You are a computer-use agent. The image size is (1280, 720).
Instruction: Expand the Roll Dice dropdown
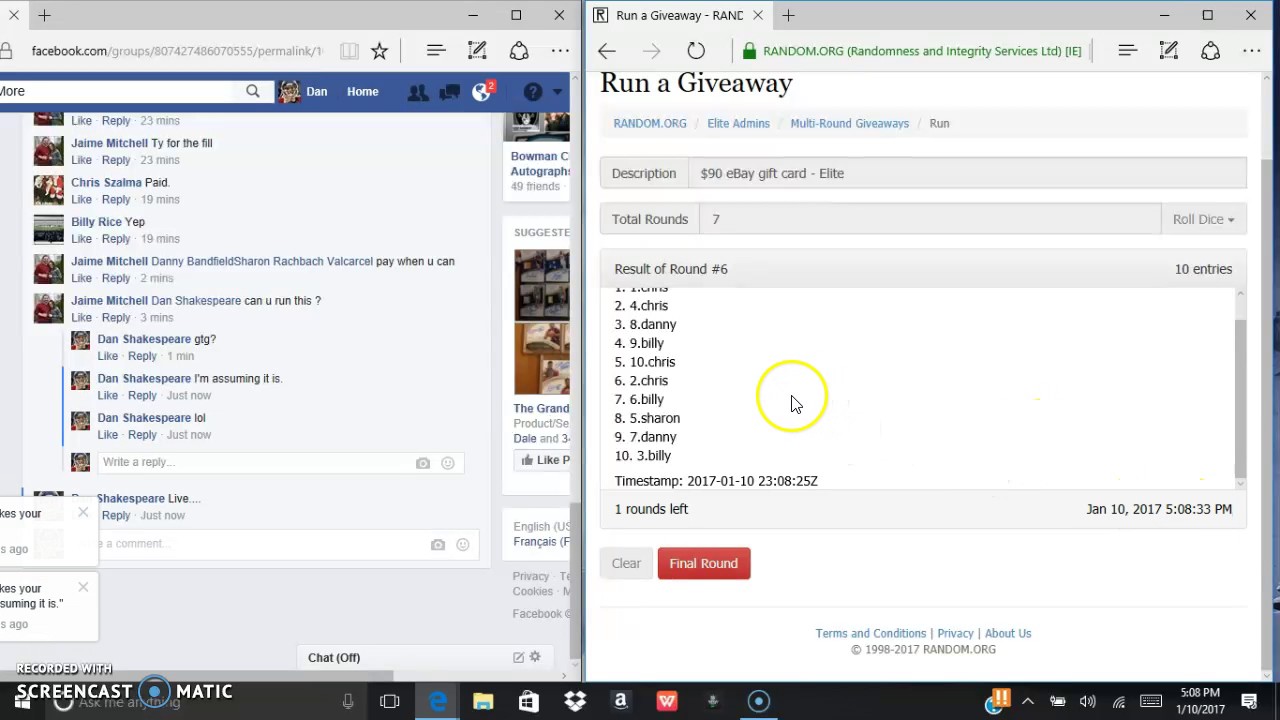(1203, 219)
